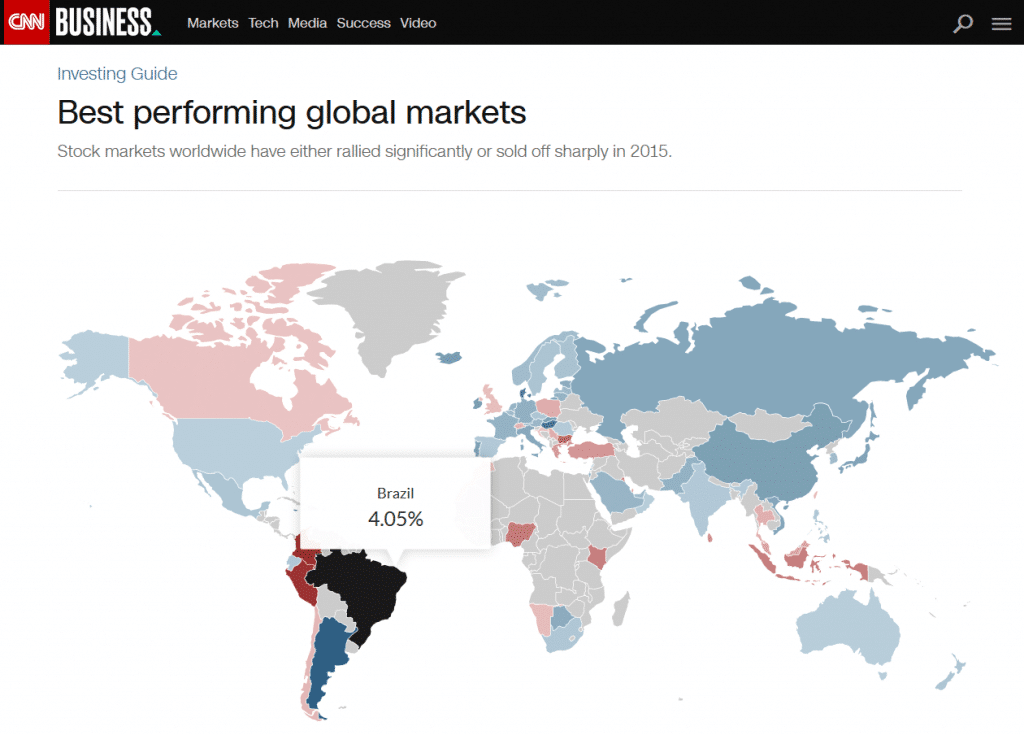Open the hamburger navigation menu

1001,23
